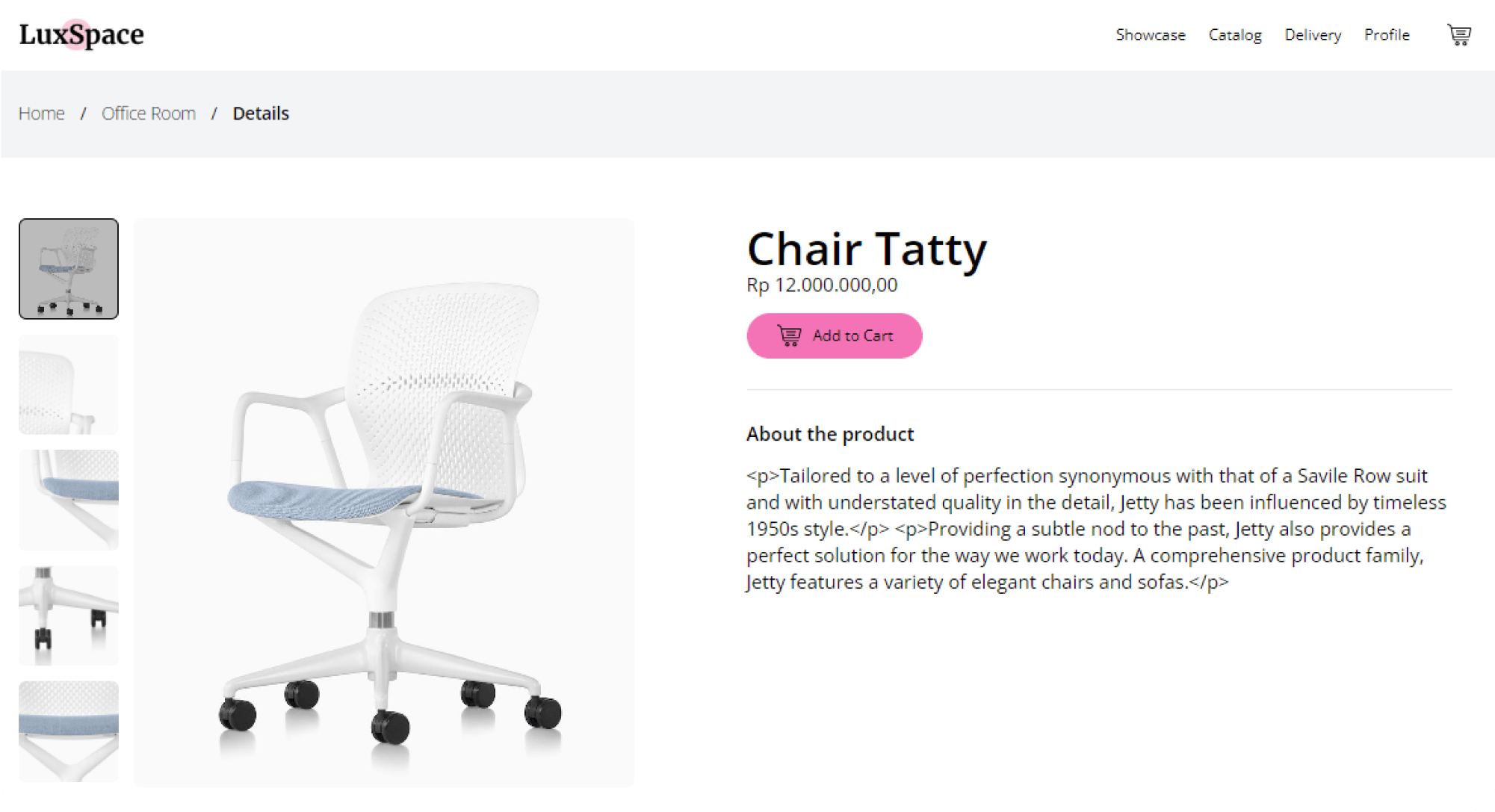Click the Details breadcrumb item
Viewport: 1495px width, 812px height.
coord(261,114)
